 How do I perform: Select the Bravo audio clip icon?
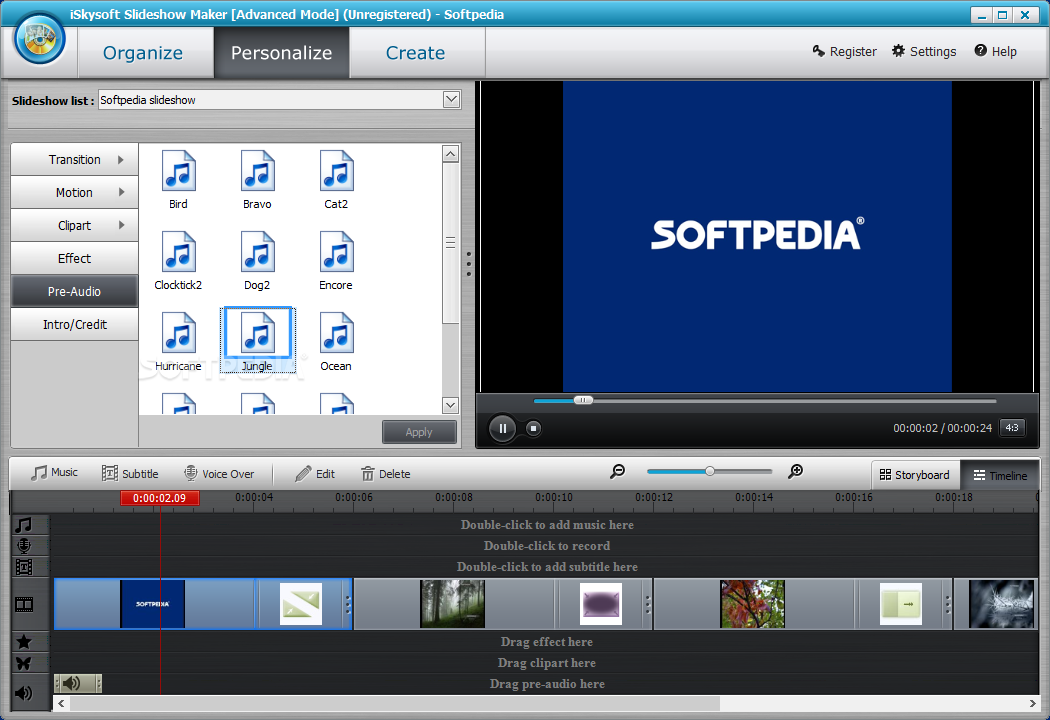pos(257,171)
